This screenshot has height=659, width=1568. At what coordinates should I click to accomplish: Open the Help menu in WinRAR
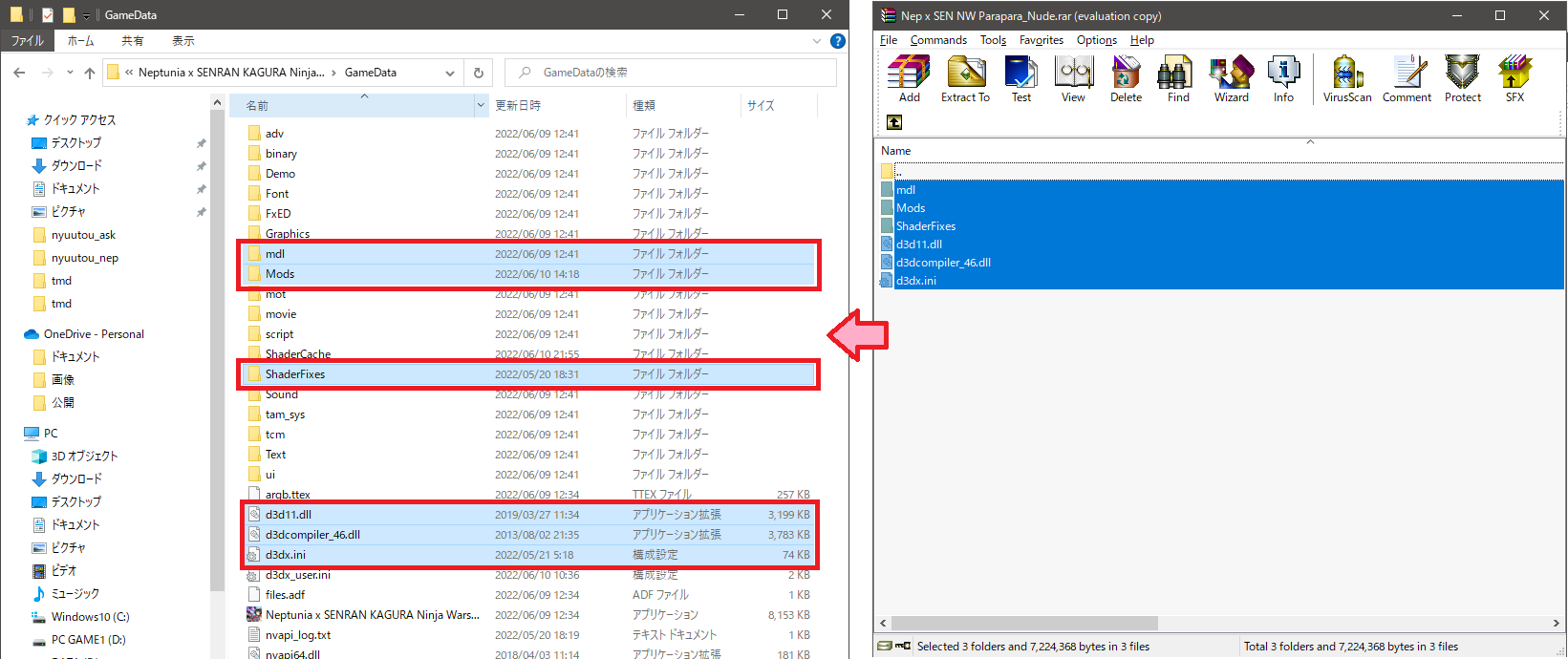coord(1142,40)
